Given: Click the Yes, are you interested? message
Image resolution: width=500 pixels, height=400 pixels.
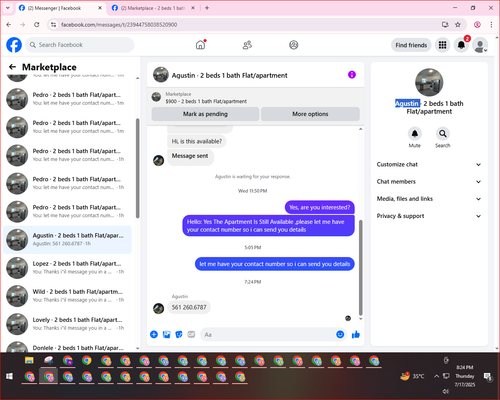Looking at the screenshot, I should 320,207.
